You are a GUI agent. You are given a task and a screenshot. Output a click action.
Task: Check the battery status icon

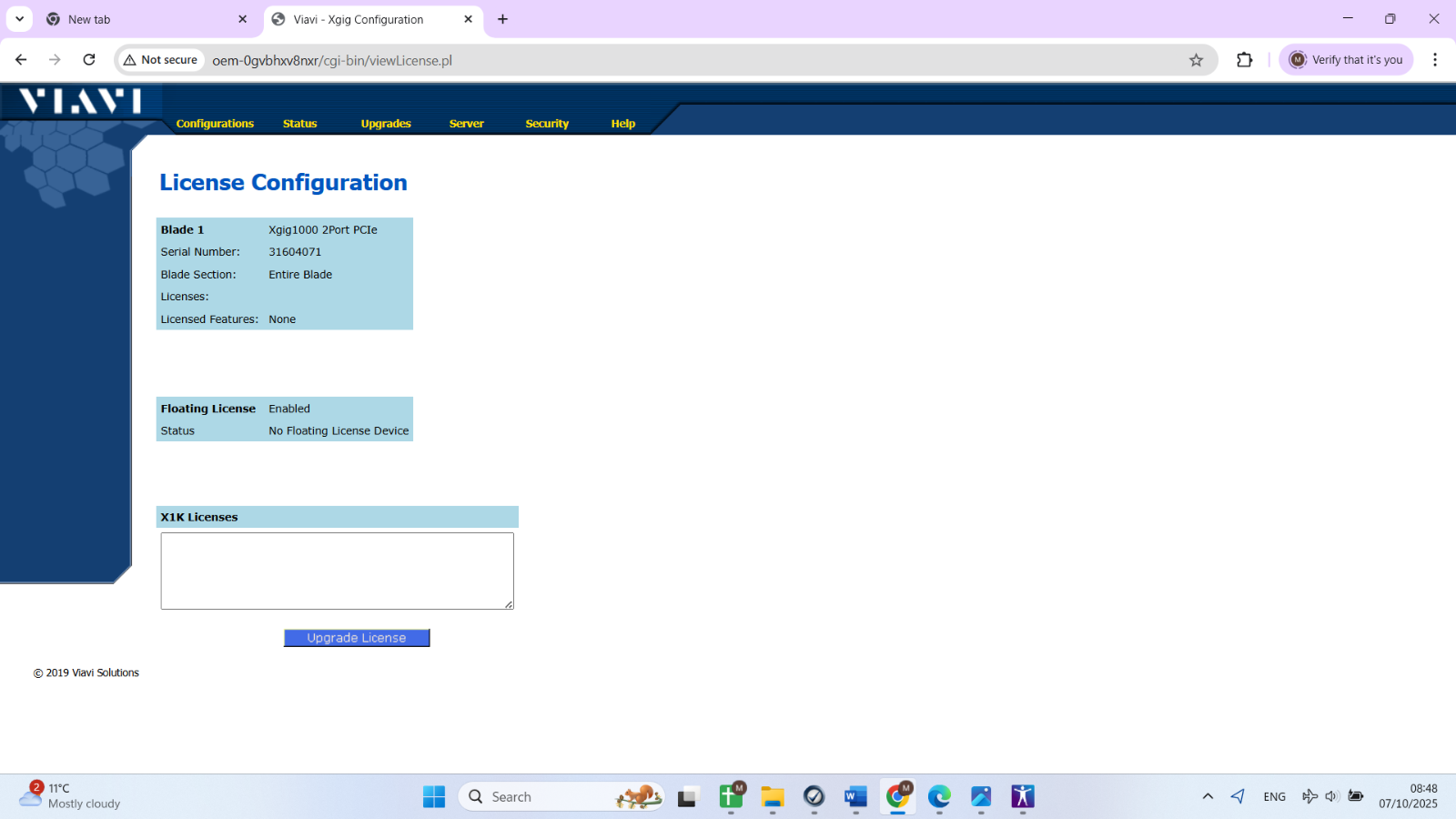tap(1355, 796)
